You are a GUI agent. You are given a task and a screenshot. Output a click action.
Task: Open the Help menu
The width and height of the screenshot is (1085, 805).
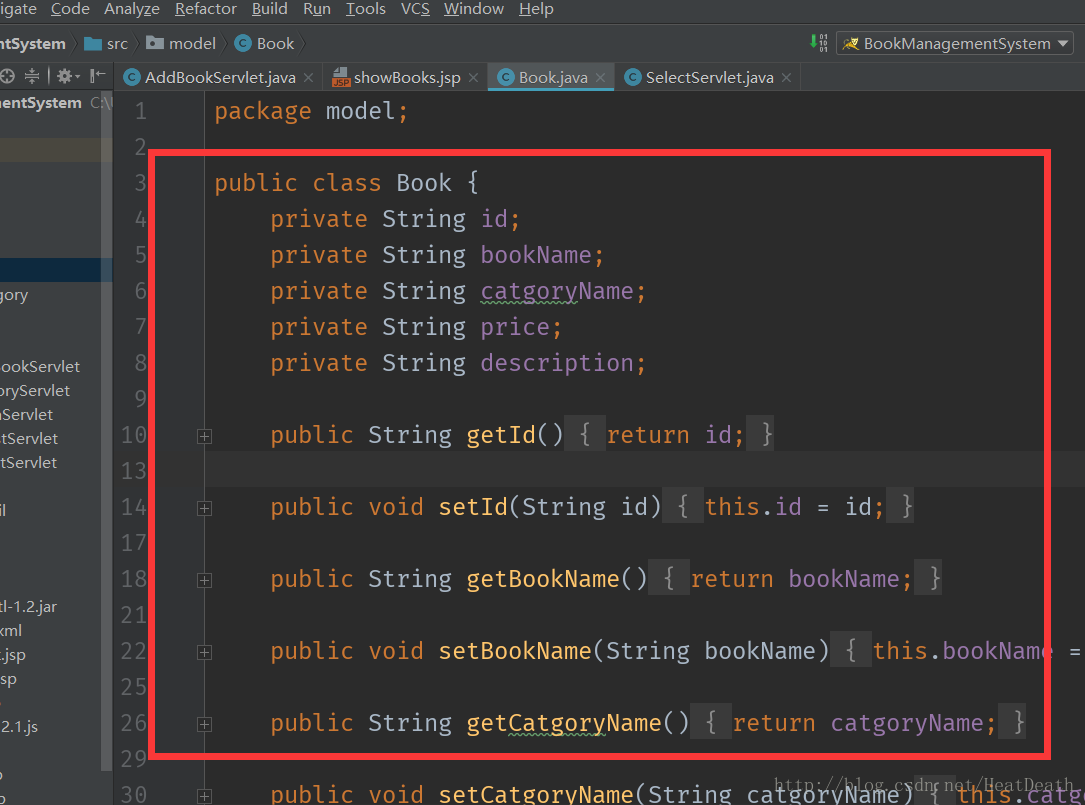click(x=536, y=9)
